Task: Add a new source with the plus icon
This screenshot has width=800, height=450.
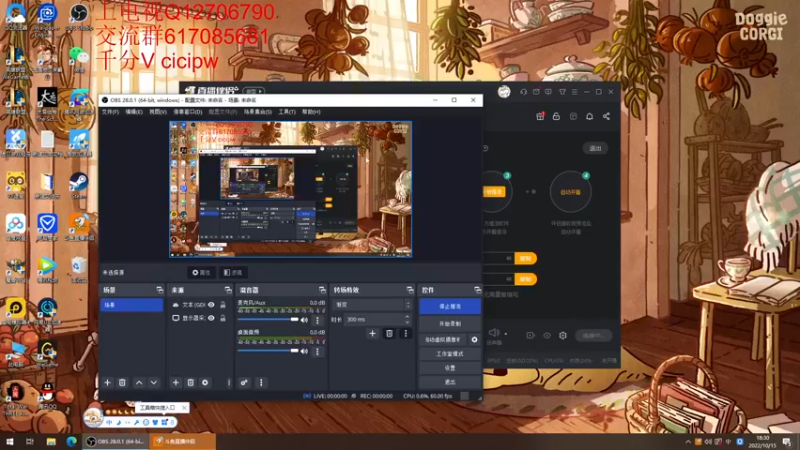Action: [x=176, y=383]
